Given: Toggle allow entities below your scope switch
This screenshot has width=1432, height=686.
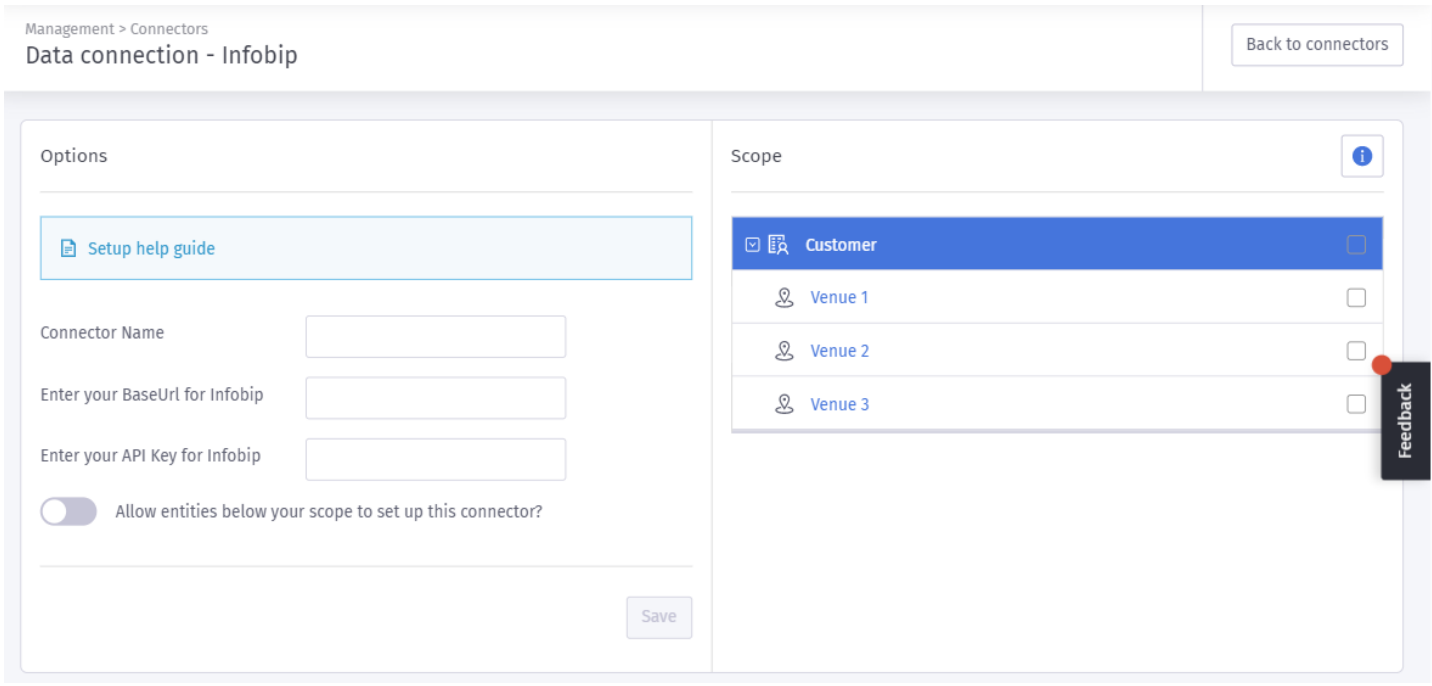Looking at the screenshot, I should pyautogui.click(x=68, y=512).
